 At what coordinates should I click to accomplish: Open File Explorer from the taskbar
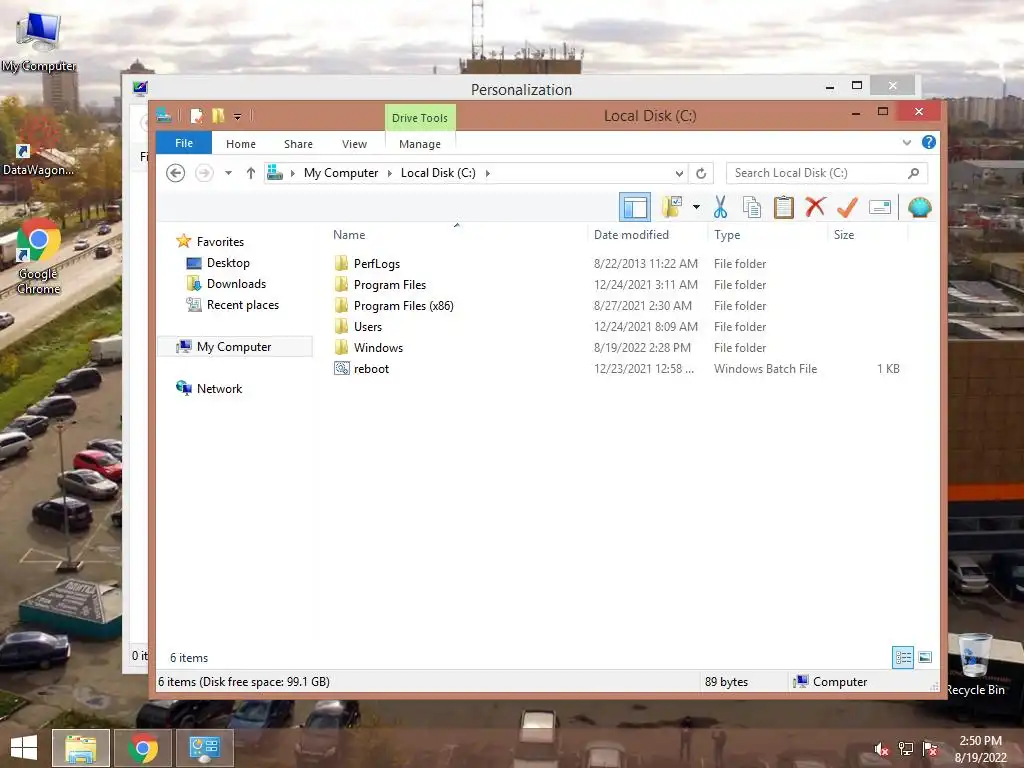tap(81, 748)
